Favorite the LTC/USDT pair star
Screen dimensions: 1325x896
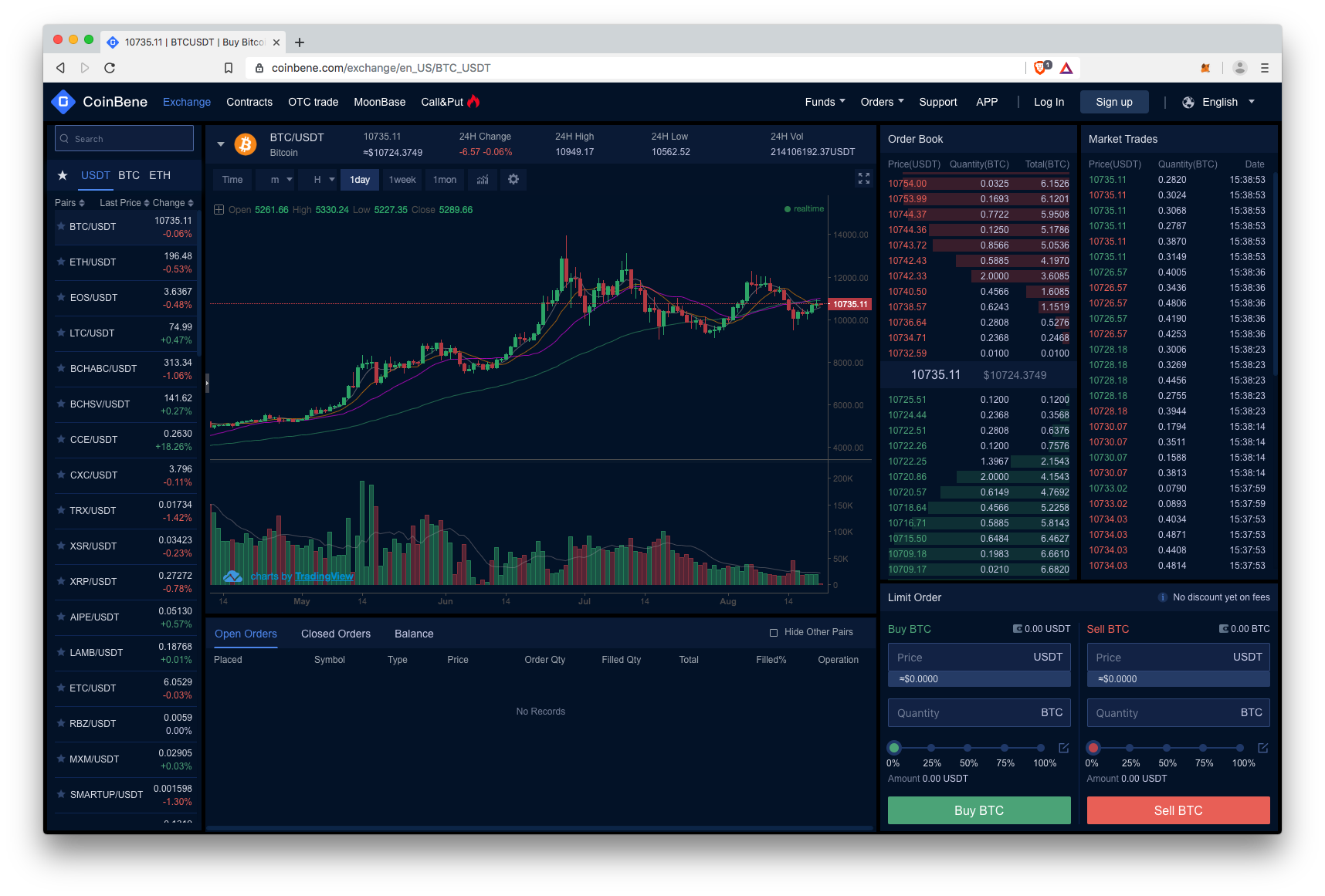point(61,333)
